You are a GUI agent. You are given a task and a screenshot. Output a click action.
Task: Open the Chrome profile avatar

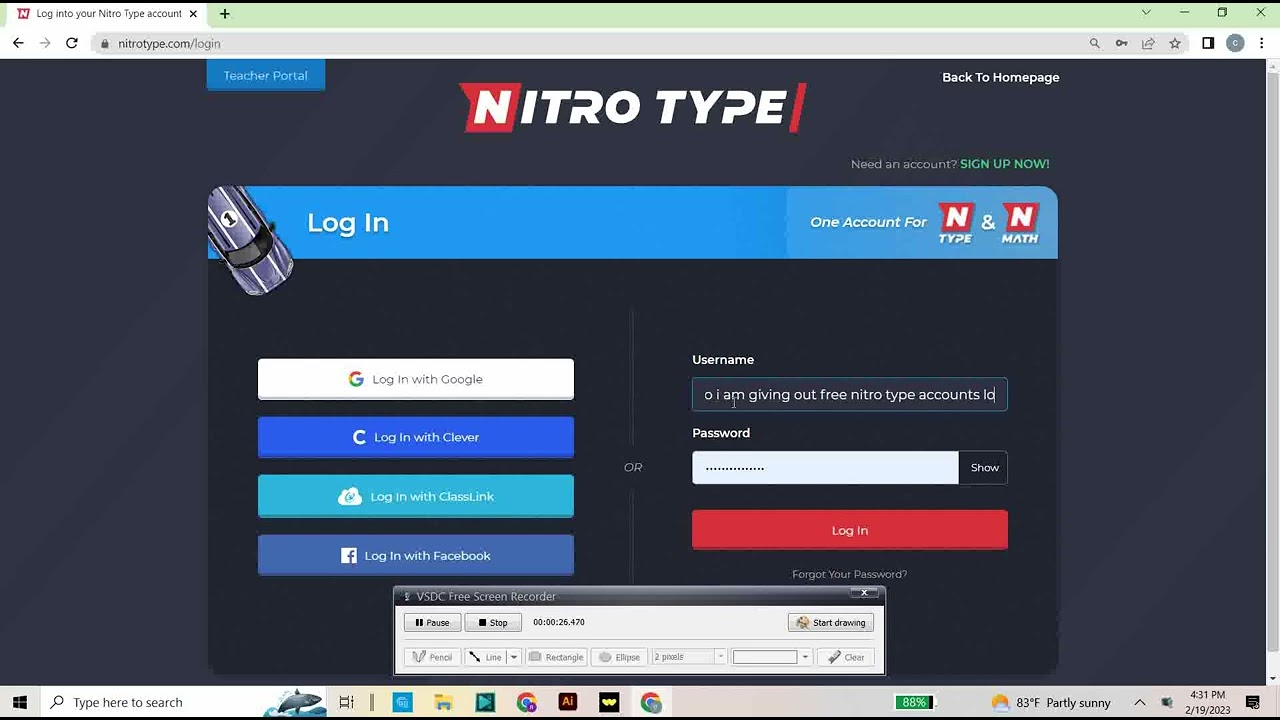click(1236, 43)
